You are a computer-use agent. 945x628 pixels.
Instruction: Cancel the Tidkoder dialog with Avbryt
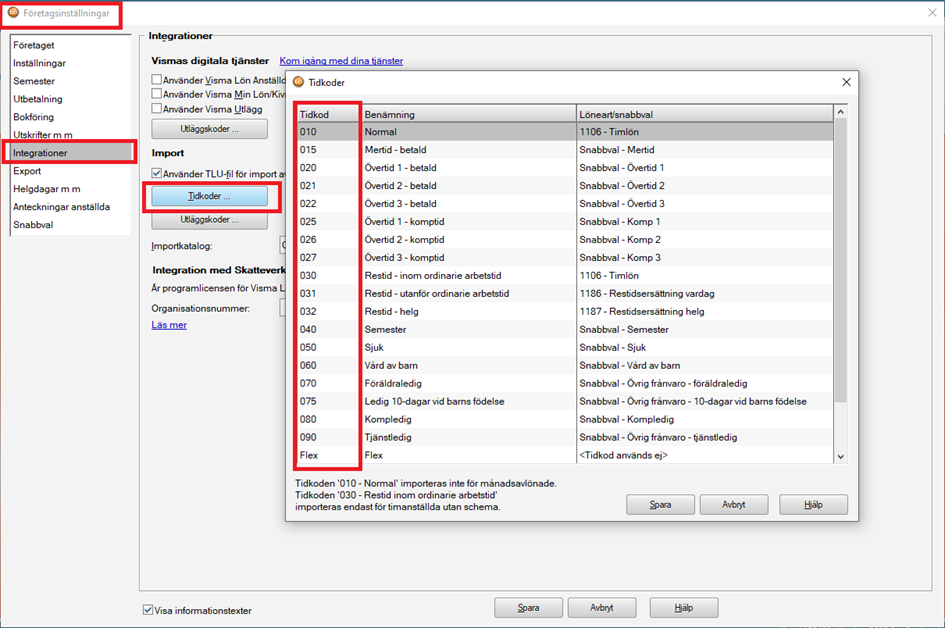[733, 505]
